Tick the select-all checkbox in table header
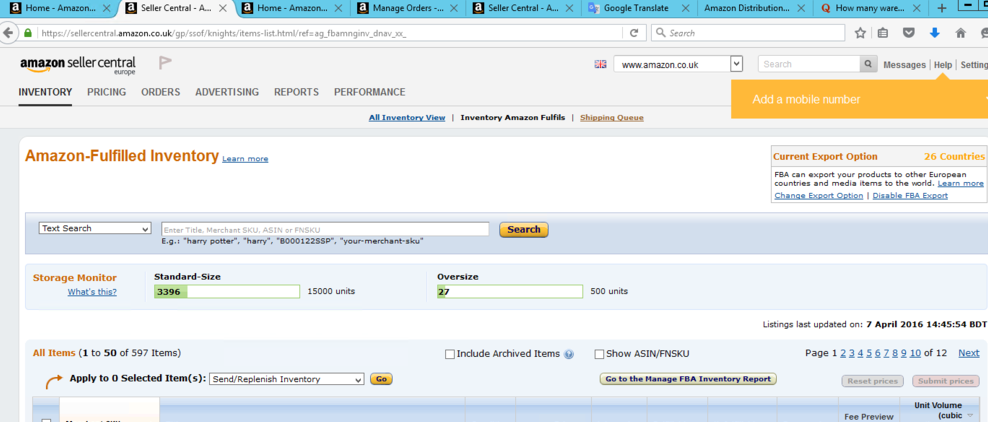The width and height of the screenshot is (988, 422). click(x=46, y=421)
